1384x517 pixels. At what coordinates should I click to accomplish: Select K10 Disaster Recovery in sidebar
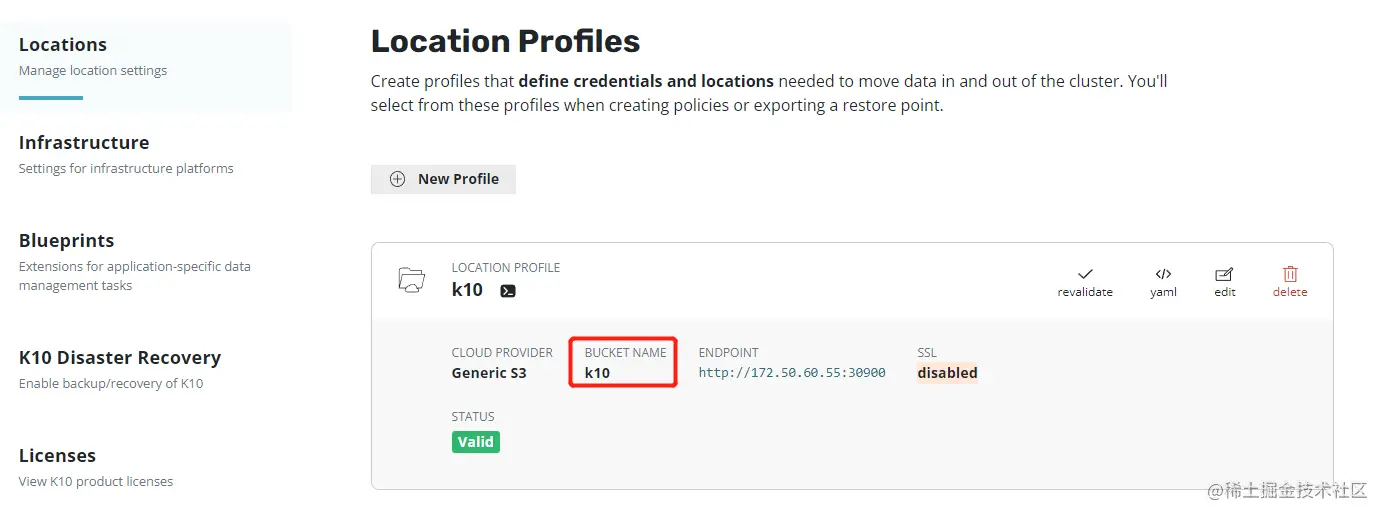click(x=120, y=358)
